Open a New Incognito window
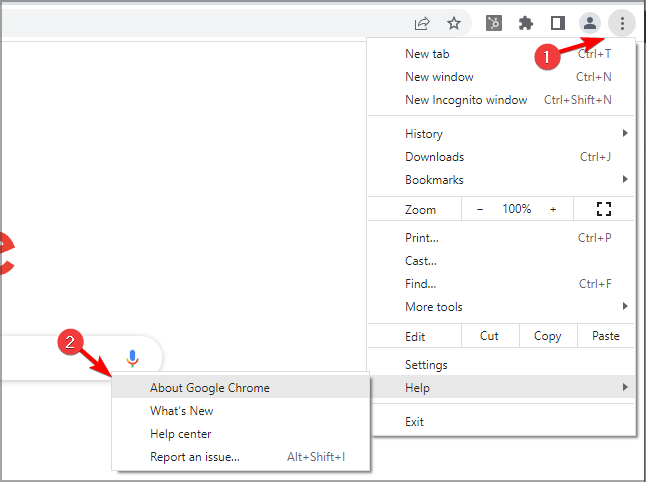Screen dimensions: 646x482 point(501,100)
